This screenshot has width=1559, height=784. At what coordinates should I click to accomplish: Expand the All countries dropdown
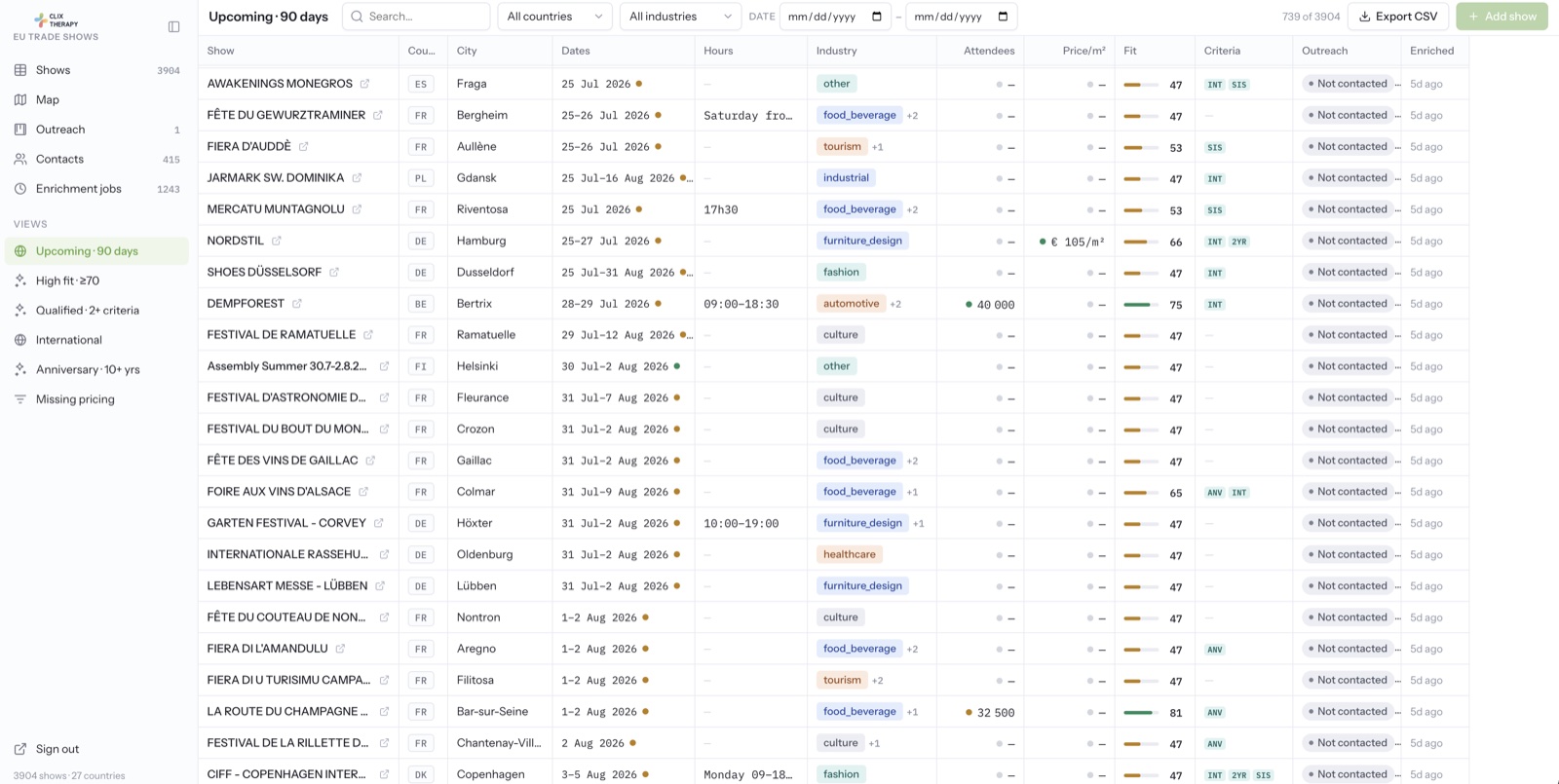click(x=554, y=17)
